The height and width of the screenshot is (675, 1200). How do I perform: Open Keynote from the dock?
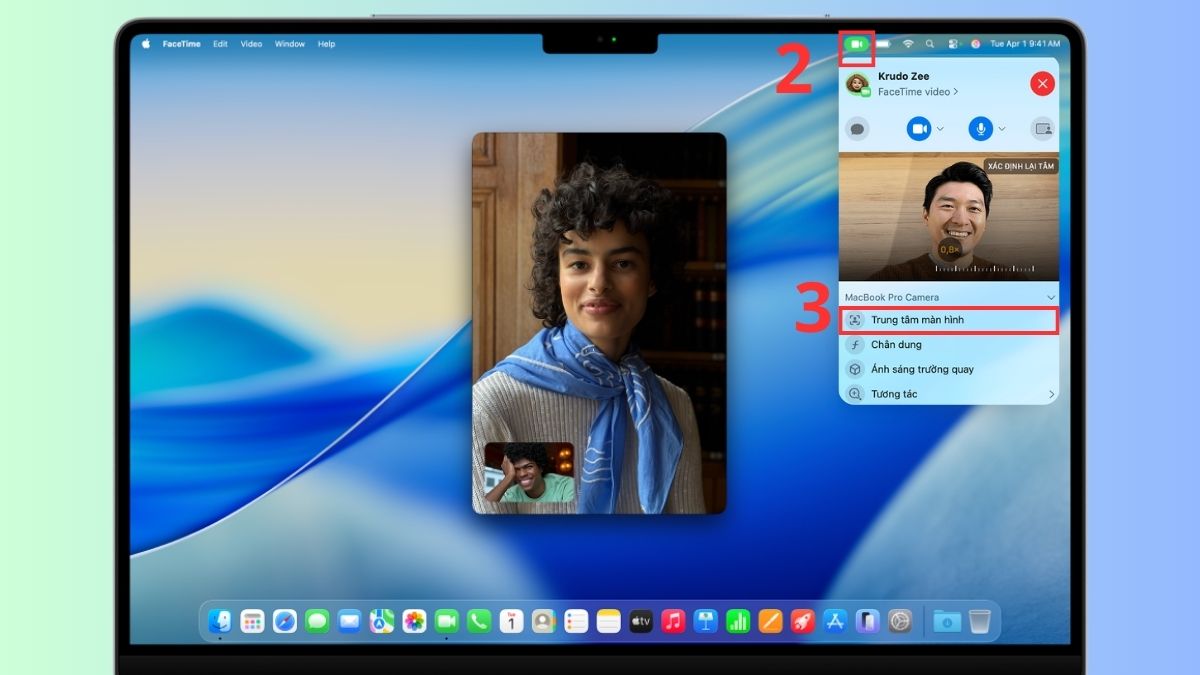[705, 621]
